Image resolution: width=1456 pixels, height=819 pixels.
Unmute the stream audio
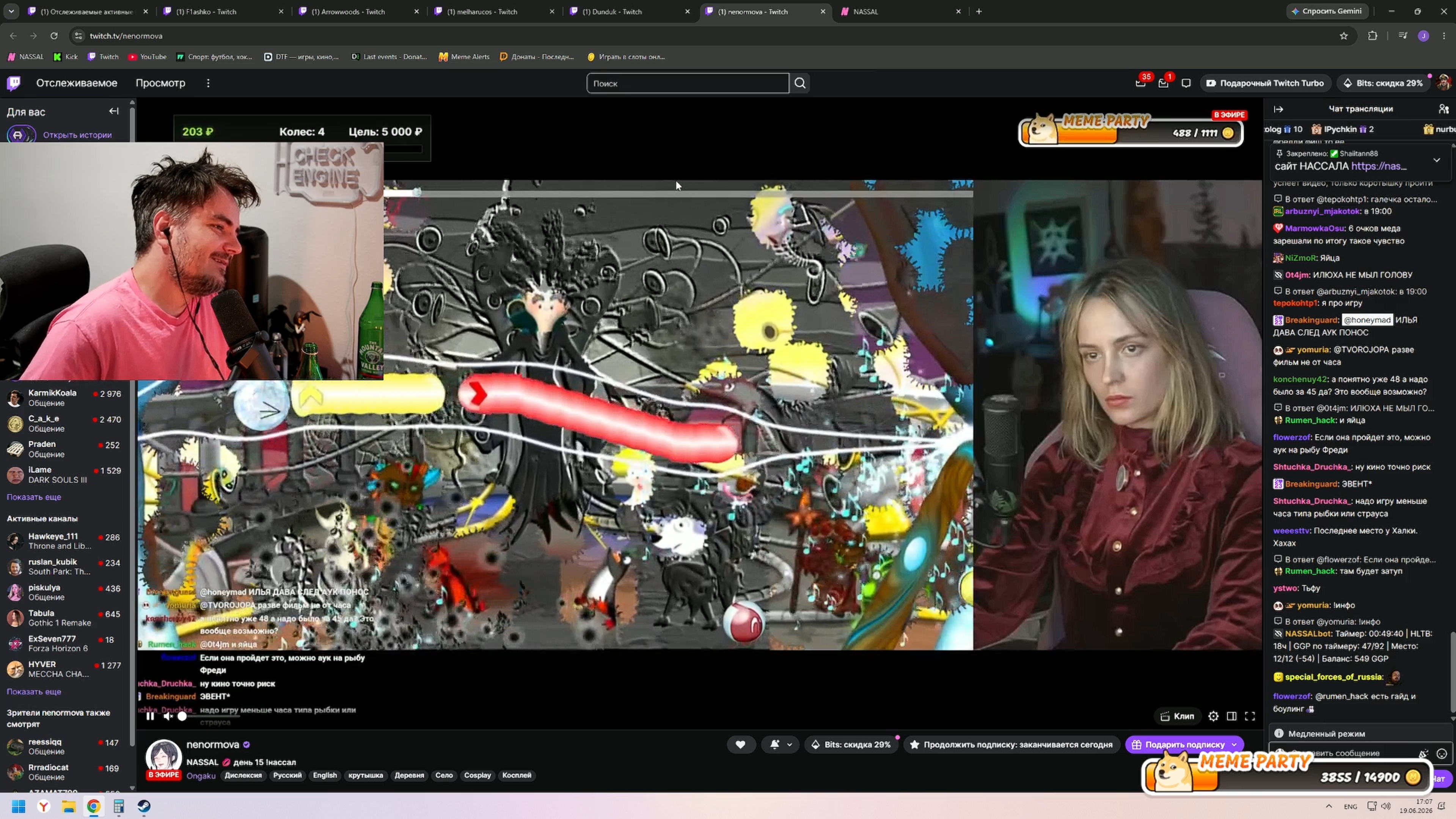(168, 716)
